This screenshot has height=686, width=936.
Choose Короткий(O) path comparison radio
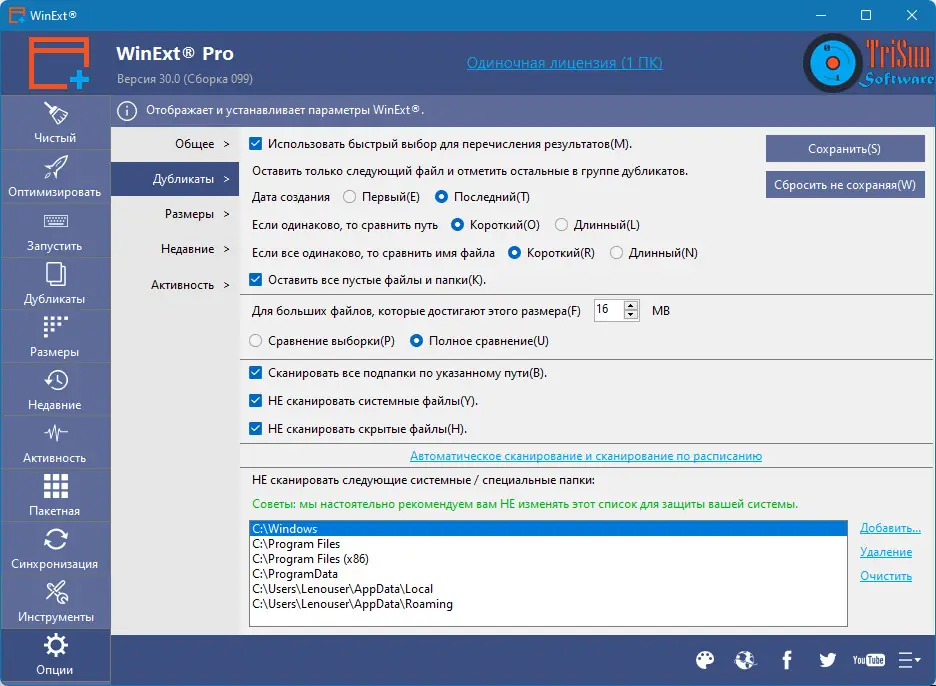457,224
